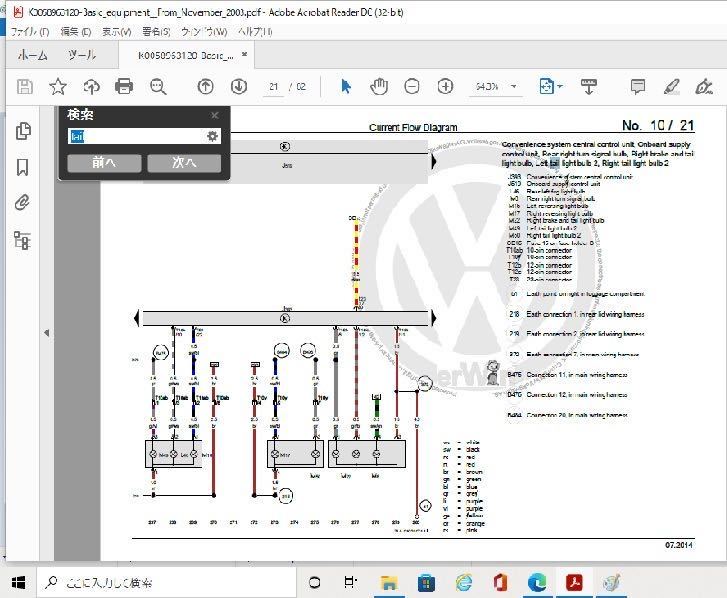Click the 前へ previous result button
This screenshot has height=598, width=727.
[x=104, y=163]
